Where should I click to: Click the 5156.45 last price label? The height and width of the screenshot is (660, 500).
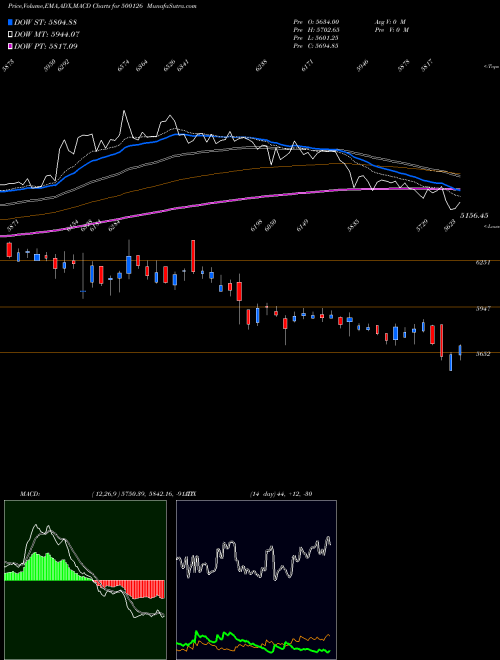[474, 216]
